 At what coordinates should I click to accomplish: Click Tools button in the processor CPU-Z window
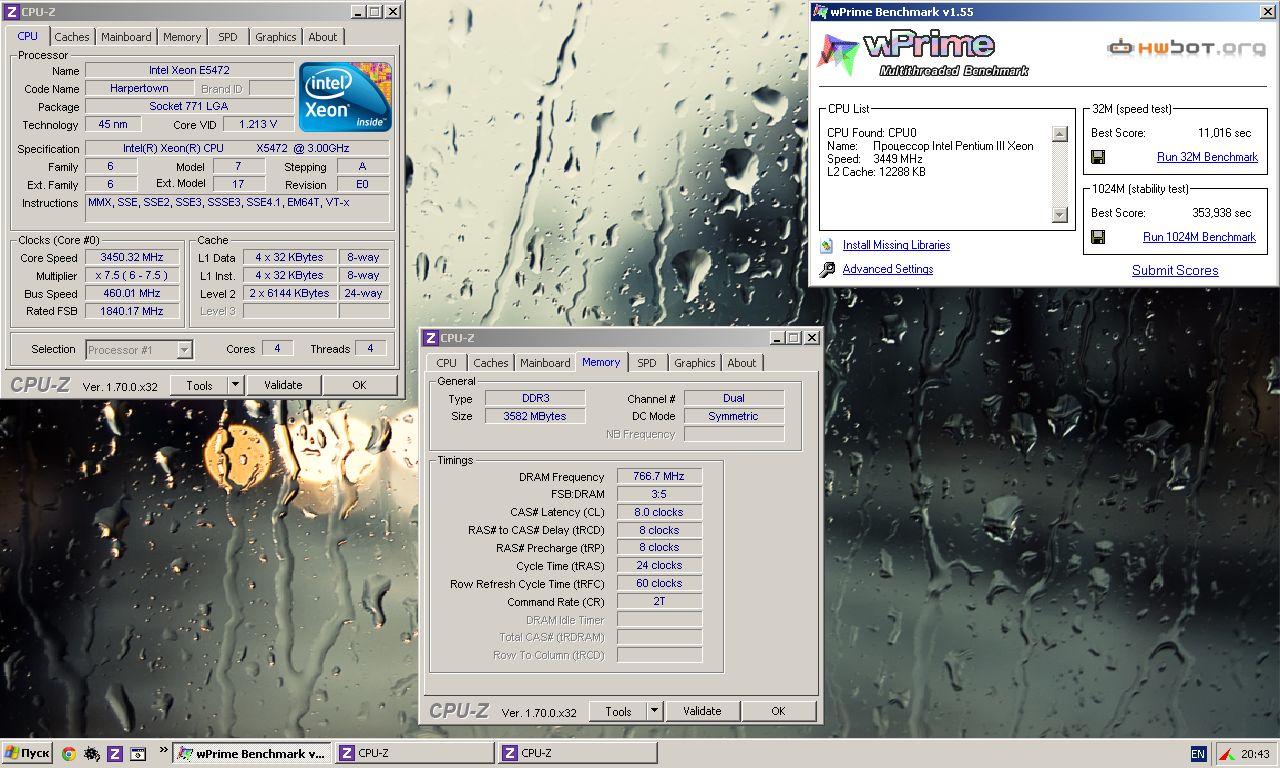tap(199, 385)
